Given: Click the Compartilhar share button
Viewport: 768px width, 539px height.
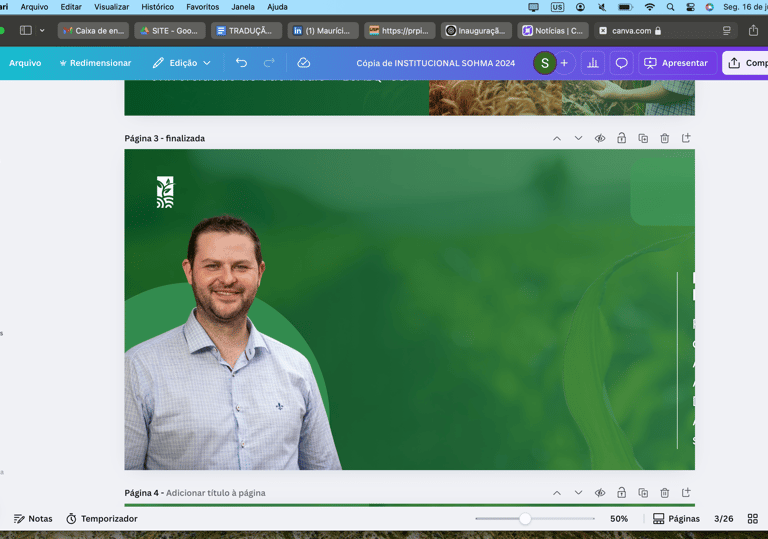Looking at the screenshot, I should [745, 63].
